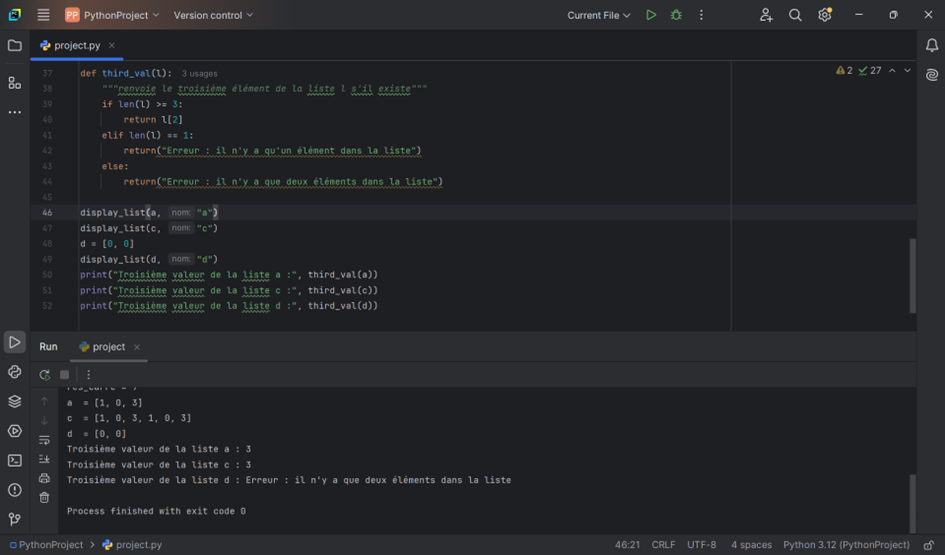Open typo indicator showing 27

pos(870,71)
